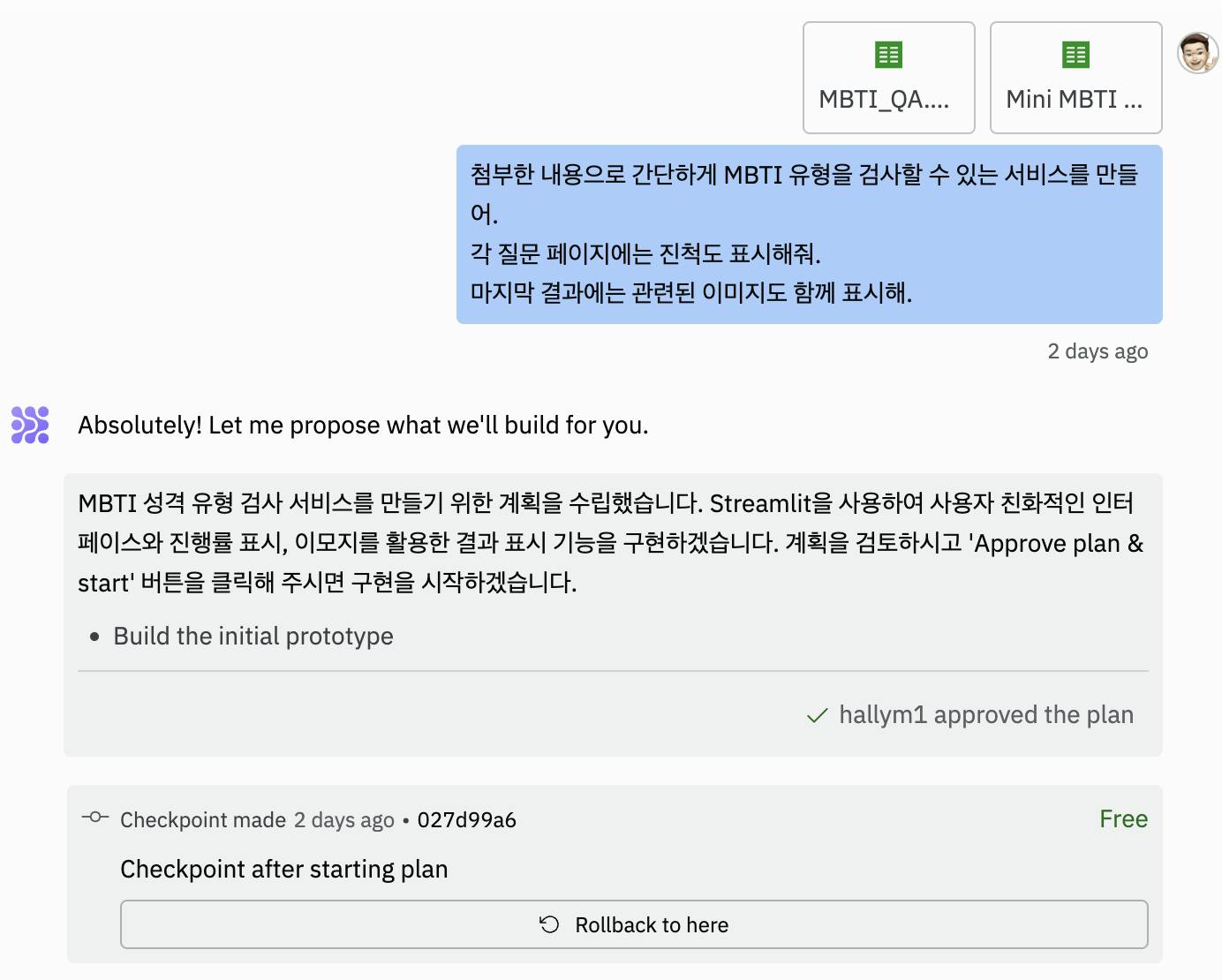Click the "Checkpoint after starting plan" title
The width and height of the screenshot is (1222, 980).
tap(284, 870)
